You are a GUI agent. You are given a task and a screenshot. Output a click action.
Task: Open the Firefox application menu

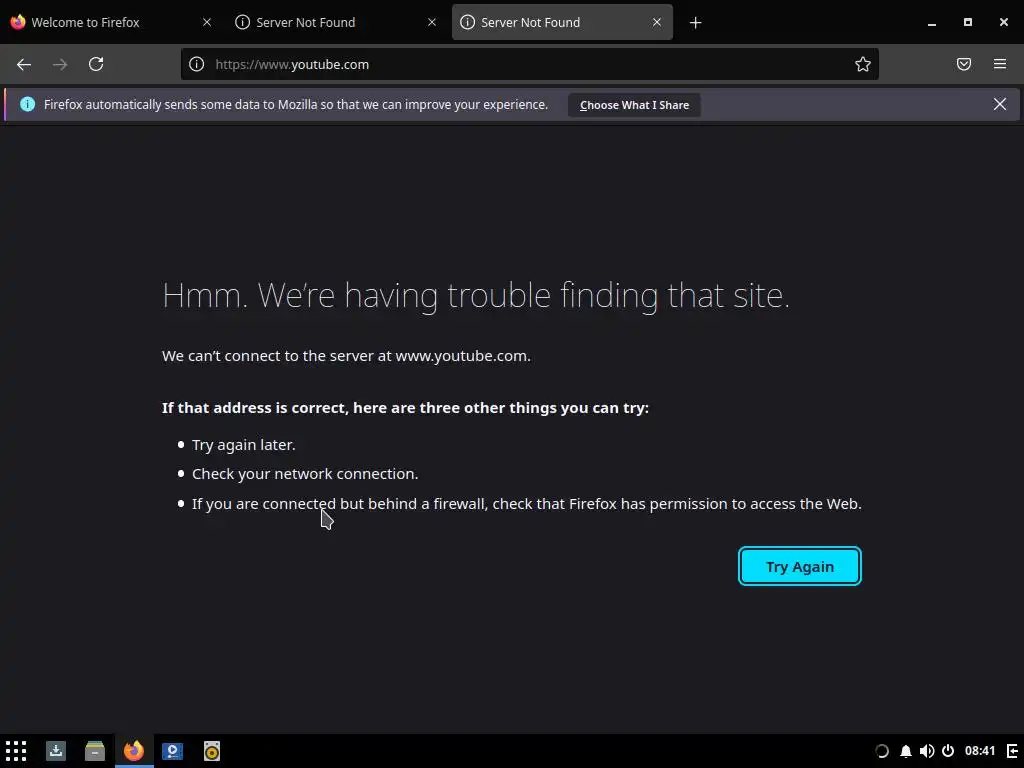(x=1000, y=64)
